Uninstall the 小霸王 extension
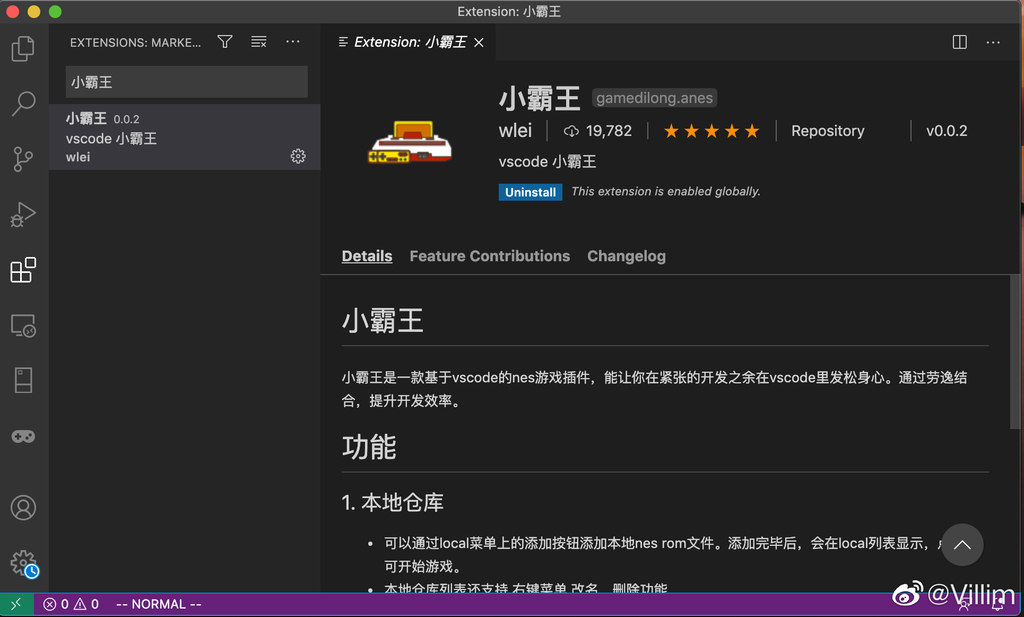The width and height of the screenshot is (1024, 617). (530, 192)
